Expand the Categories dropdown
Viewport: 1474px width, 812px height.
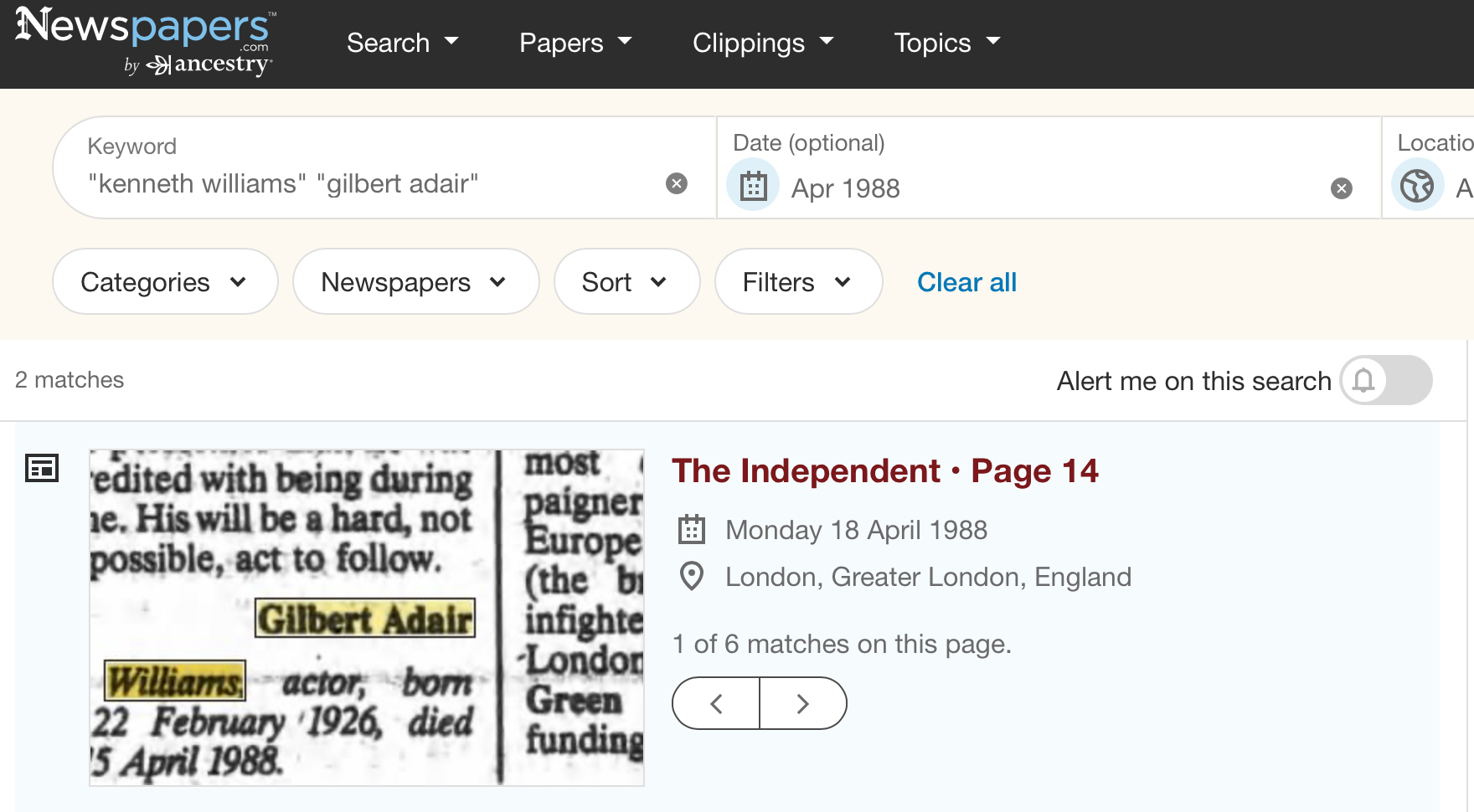click(x=164, y=282)
